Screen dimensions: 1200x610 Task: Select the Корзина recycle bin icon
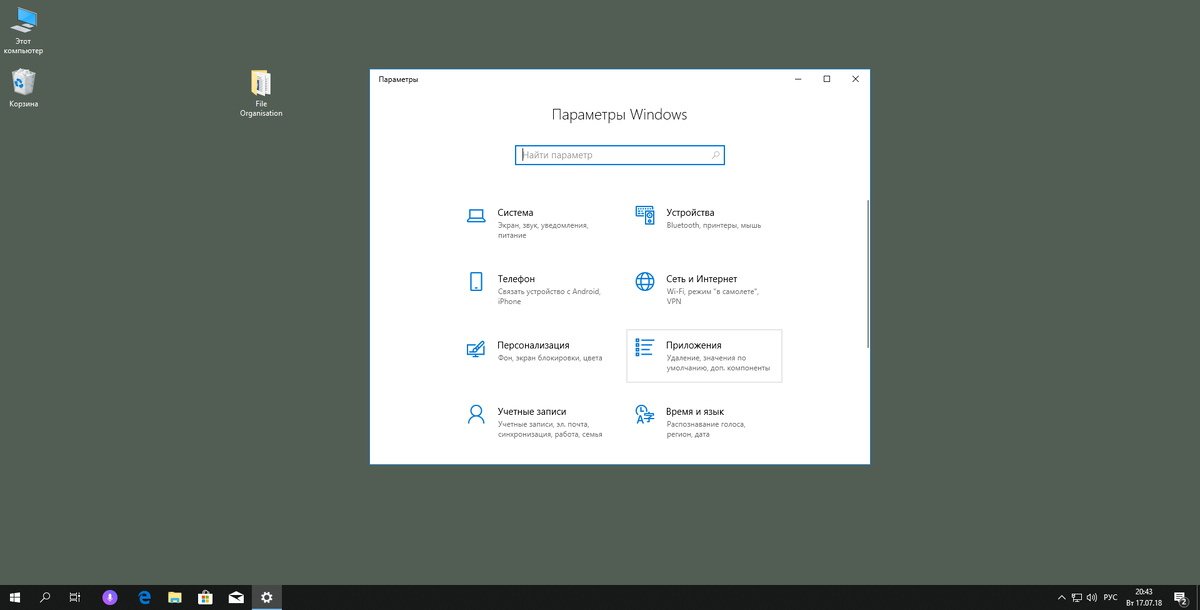point(23,89)
